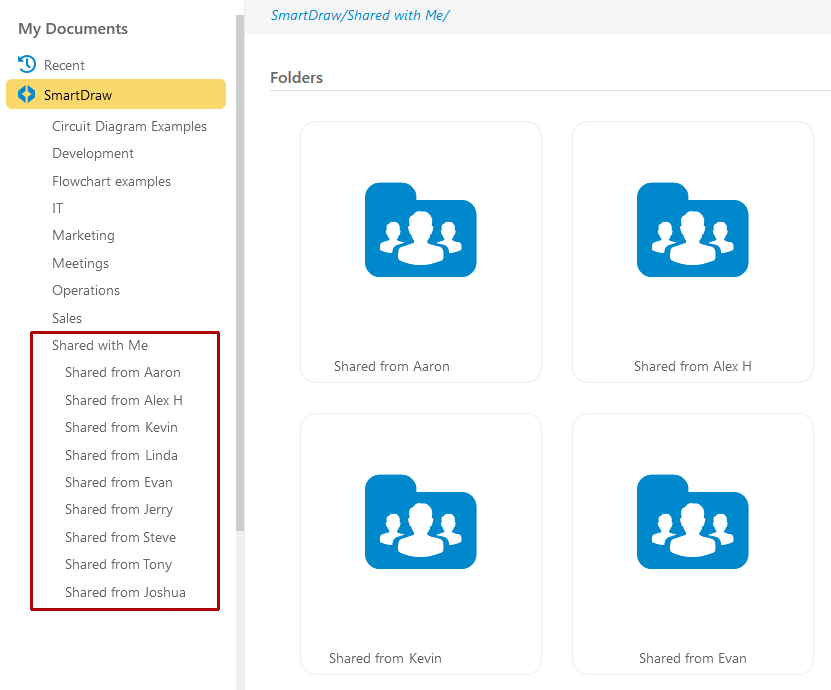Image resolution: width=831 pixels, height=690 pixels.
Task: Collapse the Shared with Me tree node
Action: pos(100,346)
